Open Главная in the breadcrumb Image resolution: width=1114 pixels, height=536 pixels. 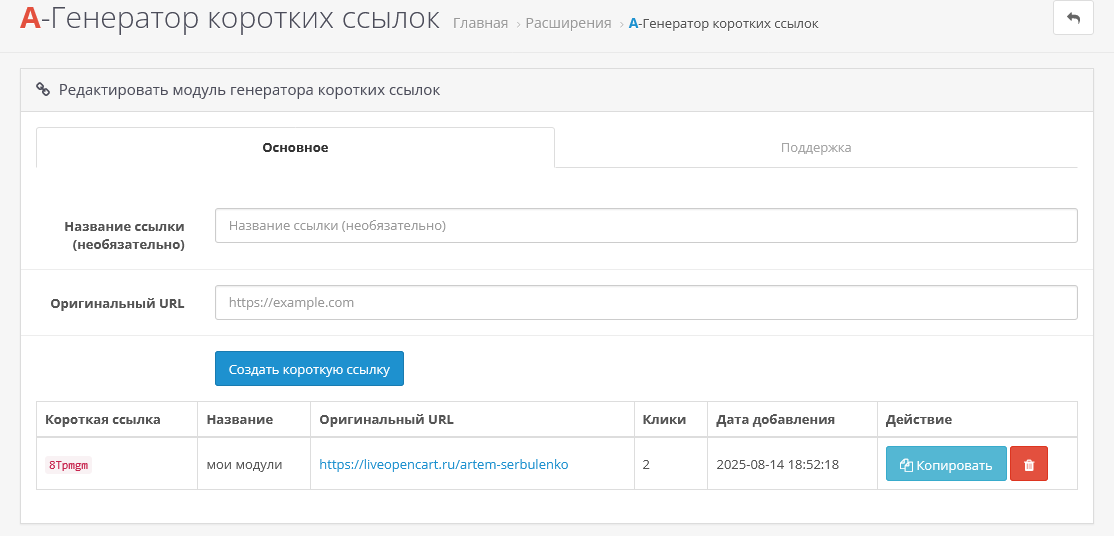[480, 23]
